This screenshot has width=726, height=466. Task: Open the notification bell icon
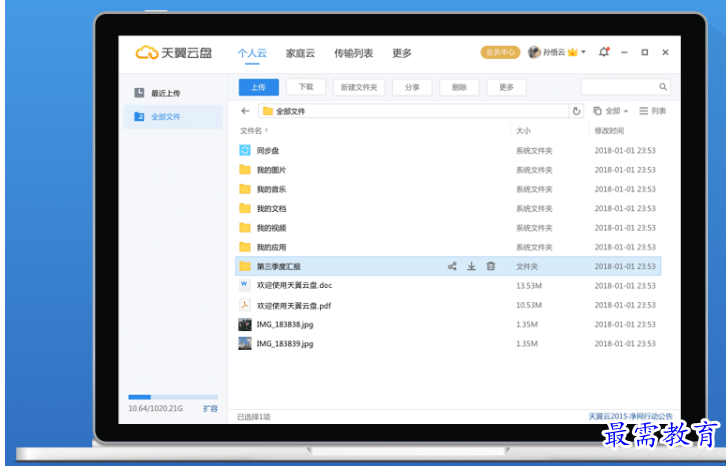tap(604, 52)
